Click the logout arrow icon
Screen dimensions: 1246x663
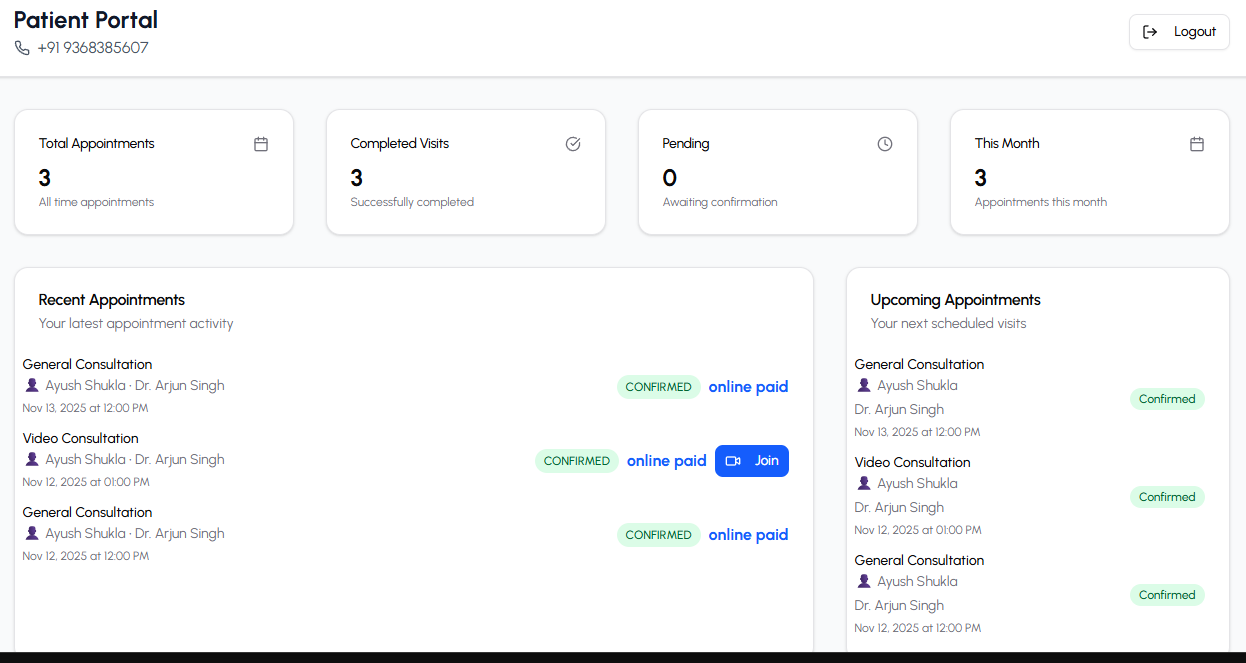(x=1150, y=32)
